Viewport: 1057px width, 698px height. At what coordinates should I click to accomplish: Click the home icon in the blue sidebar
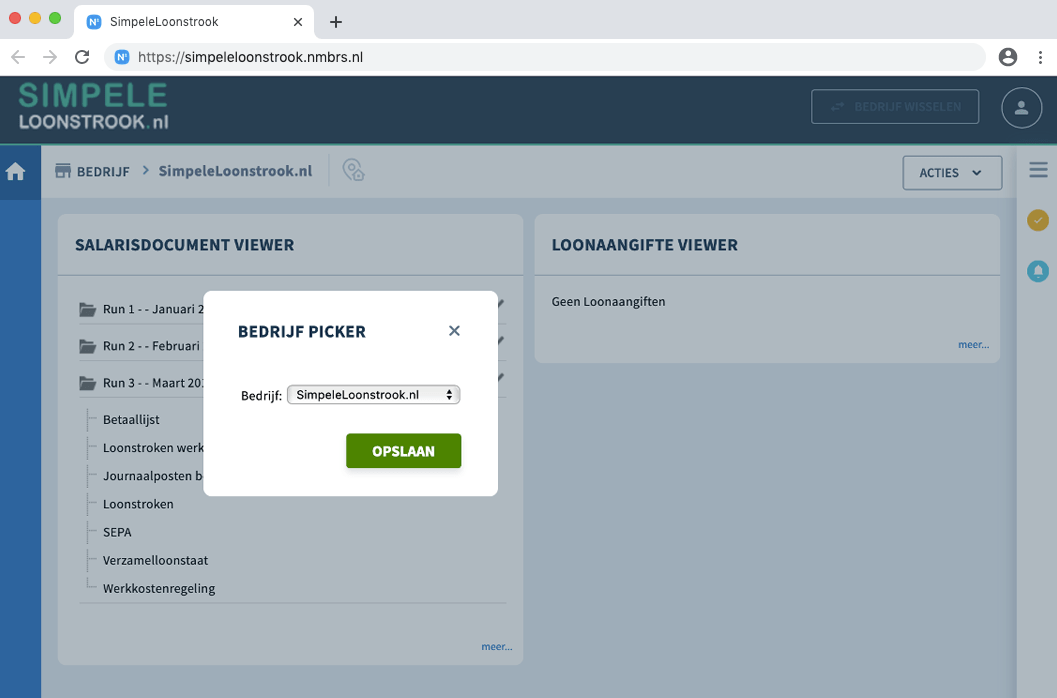pos(16,171)
